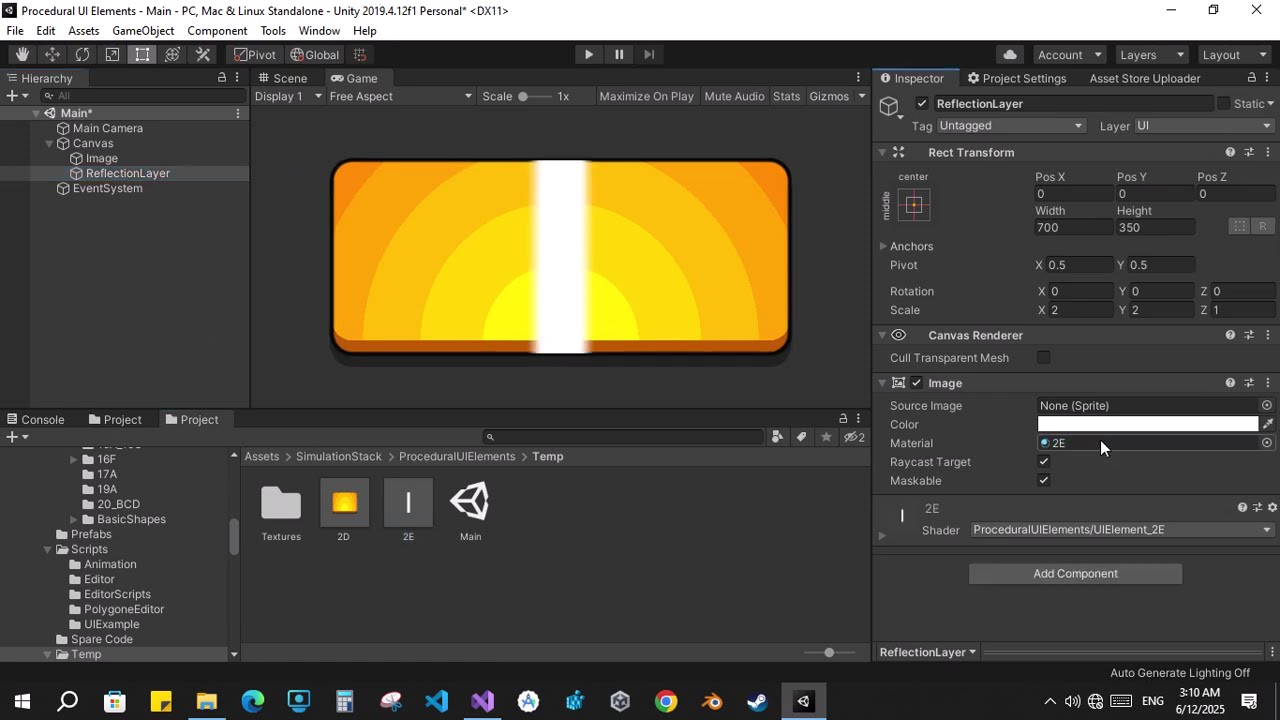1280x720 pixels.
Task: Open the GameObject menu
Action: tap(143, 31)
